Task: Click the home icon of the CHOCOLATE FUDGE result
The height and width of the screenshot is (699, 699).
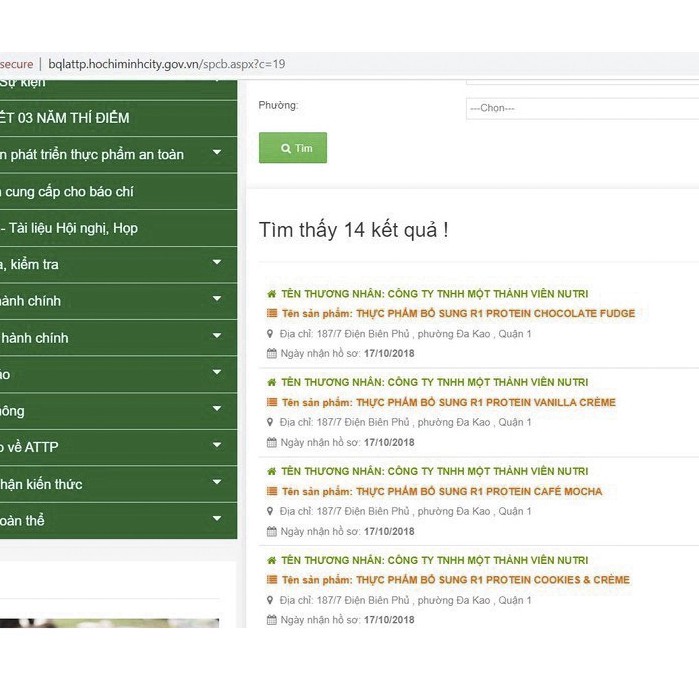Action: (x=271, y=294)
